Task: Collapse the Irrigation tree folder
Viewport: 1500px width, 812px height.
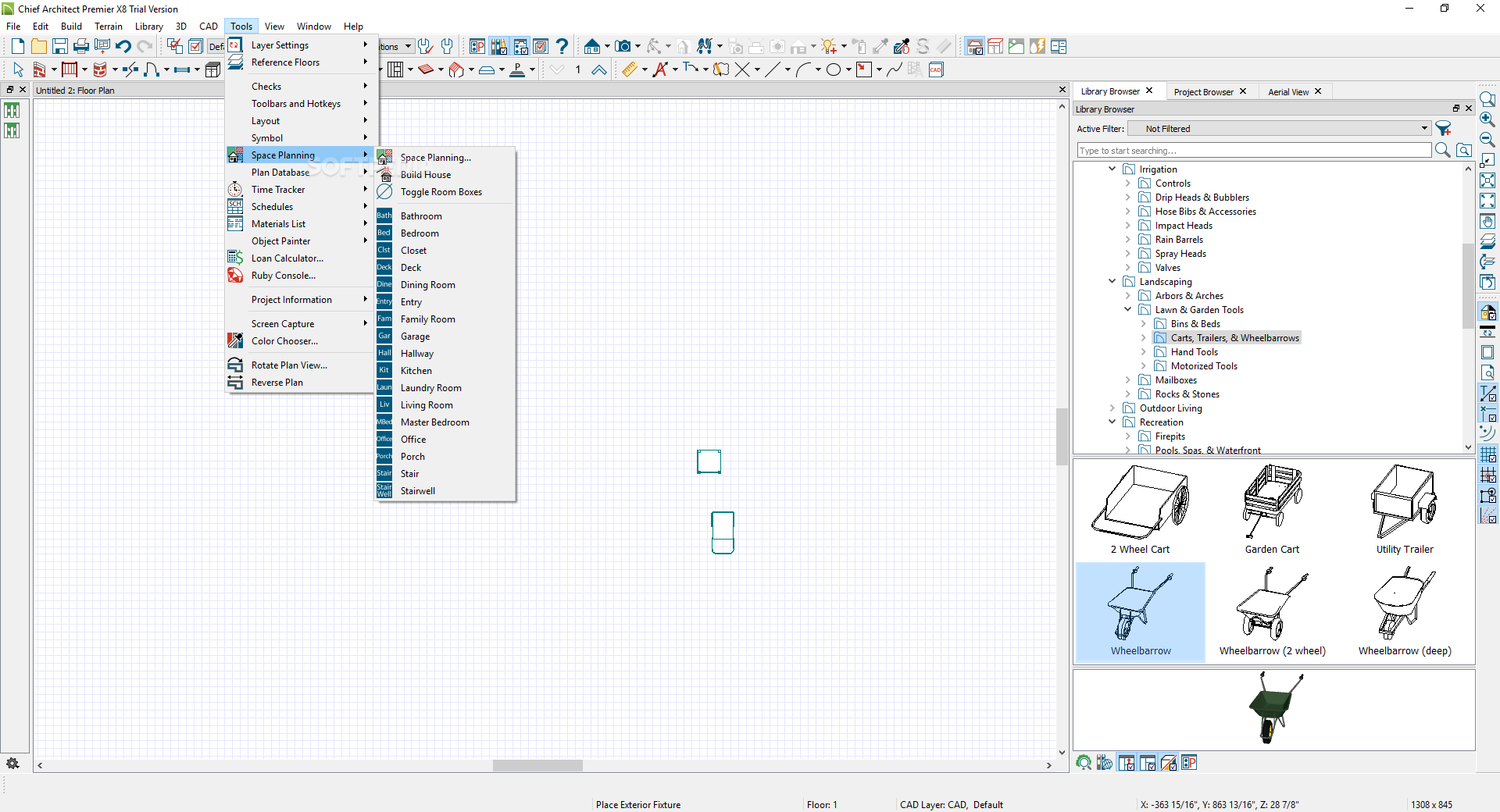Action: coord(1112,169)
